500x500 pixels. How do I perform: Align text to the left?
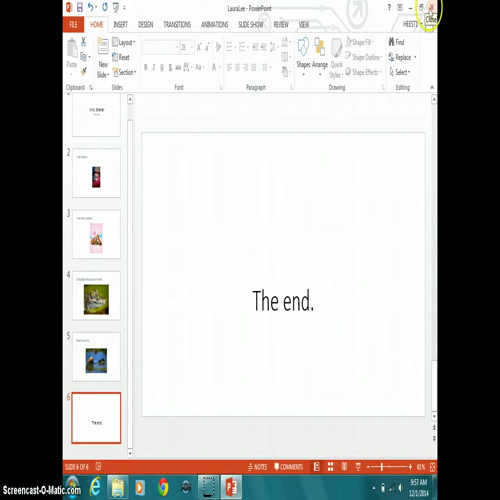coord(229,68)
